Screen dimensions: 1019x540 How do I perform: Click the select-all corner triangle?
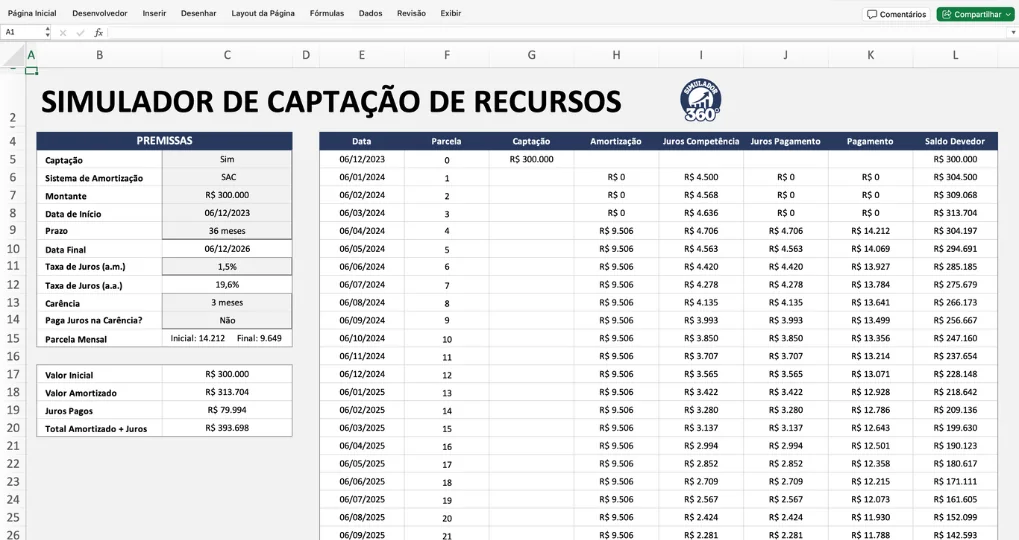[x=15, y=57]
